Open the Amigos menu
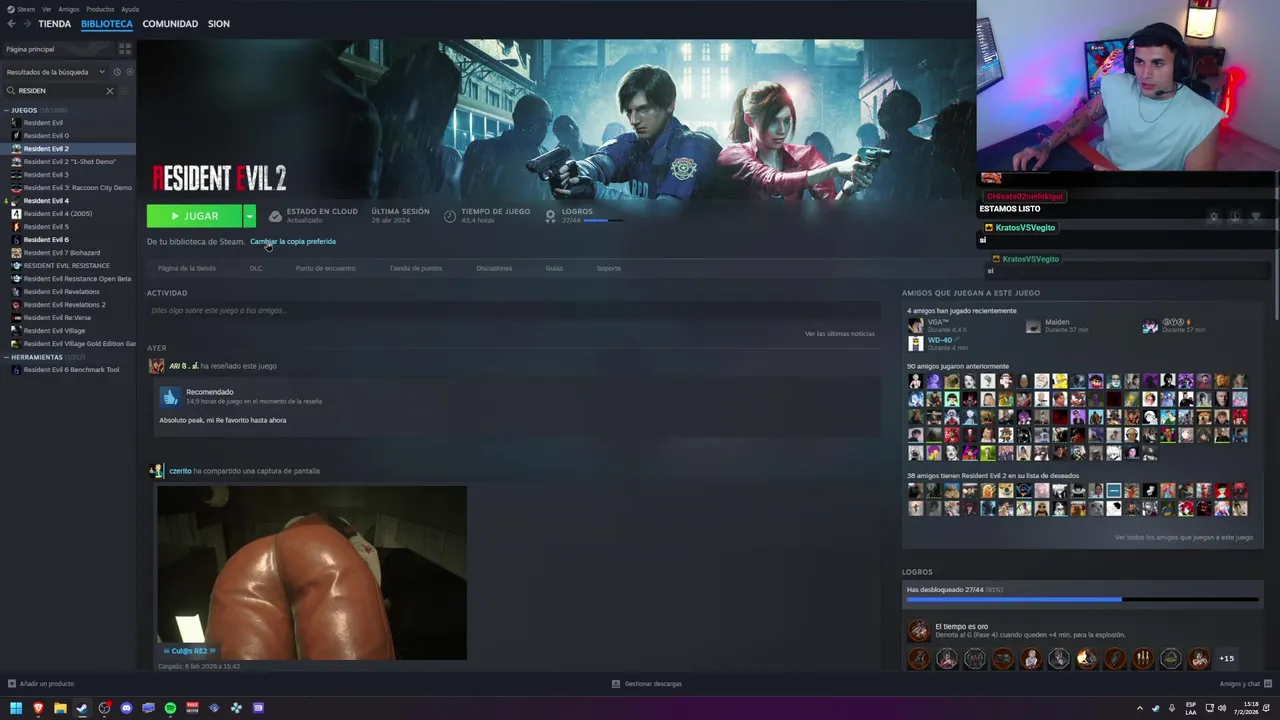The image size is (1280, 720). click(69, 9)
